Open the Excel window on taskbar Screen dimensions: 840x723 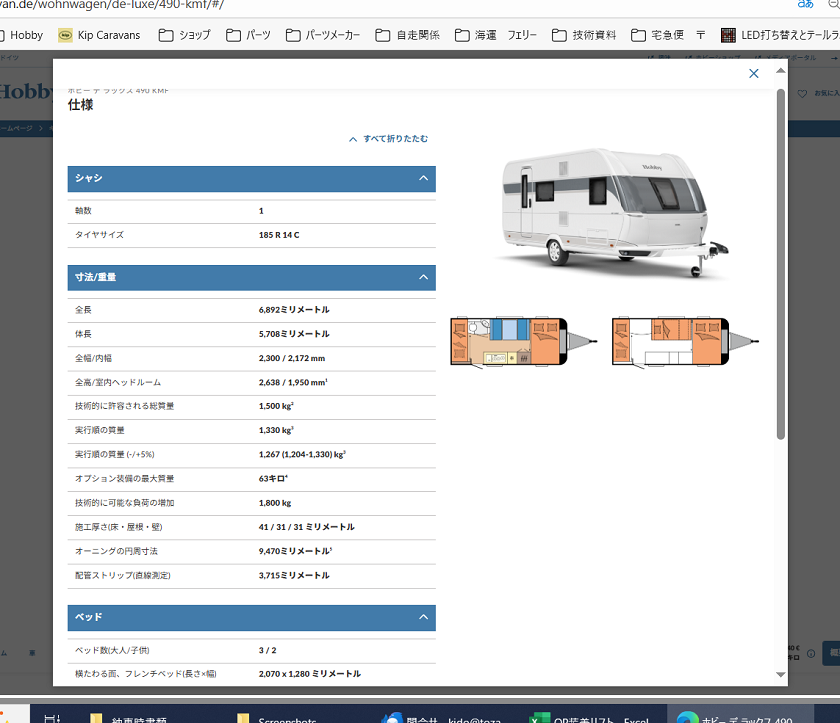tap(588, 719)
